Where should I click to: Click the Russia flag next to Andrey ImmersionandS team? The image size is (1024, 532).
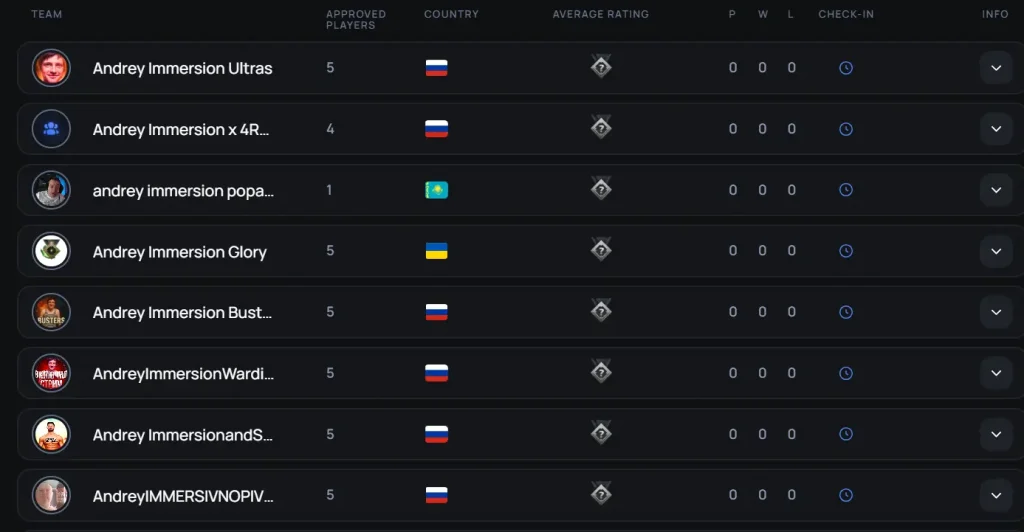436,434
